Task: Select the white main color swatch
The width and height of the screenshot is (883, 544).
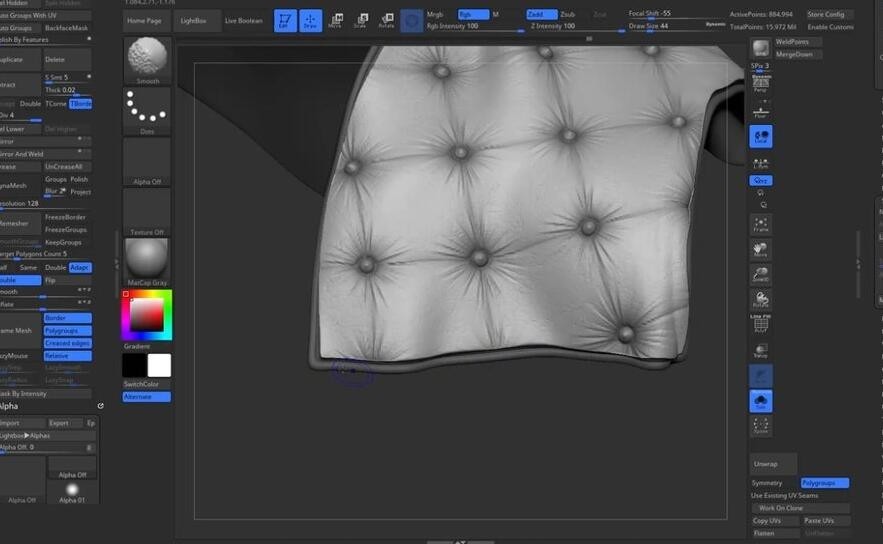Action: tap(159, 365)
